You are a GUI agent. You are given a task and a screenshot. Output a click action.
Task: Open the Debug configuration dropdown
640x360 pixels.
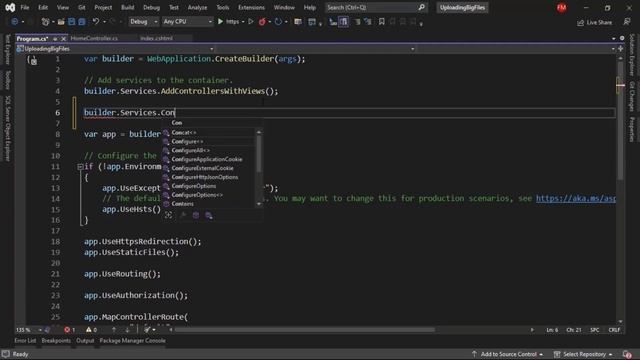tap(143, 22)
